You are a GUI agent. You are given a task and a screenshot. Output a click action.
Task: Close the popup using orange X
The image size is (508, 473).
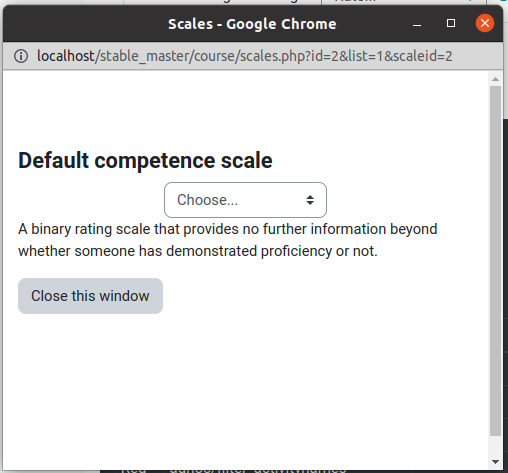(485, 23)
